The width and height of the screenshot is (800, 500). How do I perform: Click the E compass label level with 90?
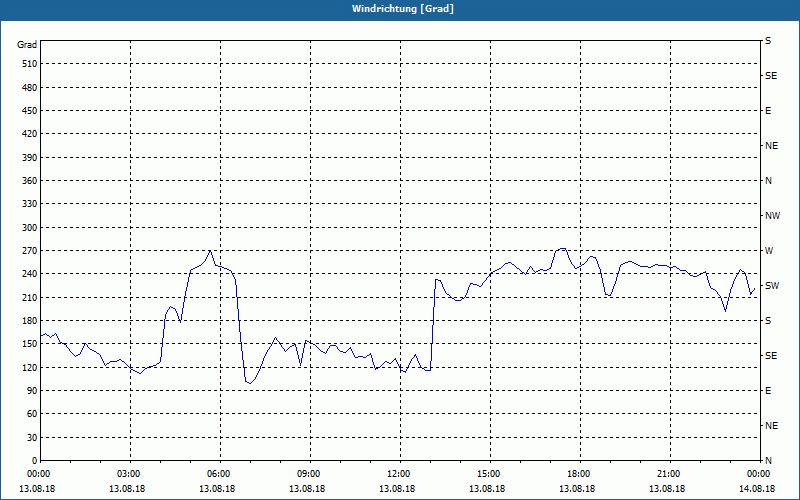click(768, 391)
